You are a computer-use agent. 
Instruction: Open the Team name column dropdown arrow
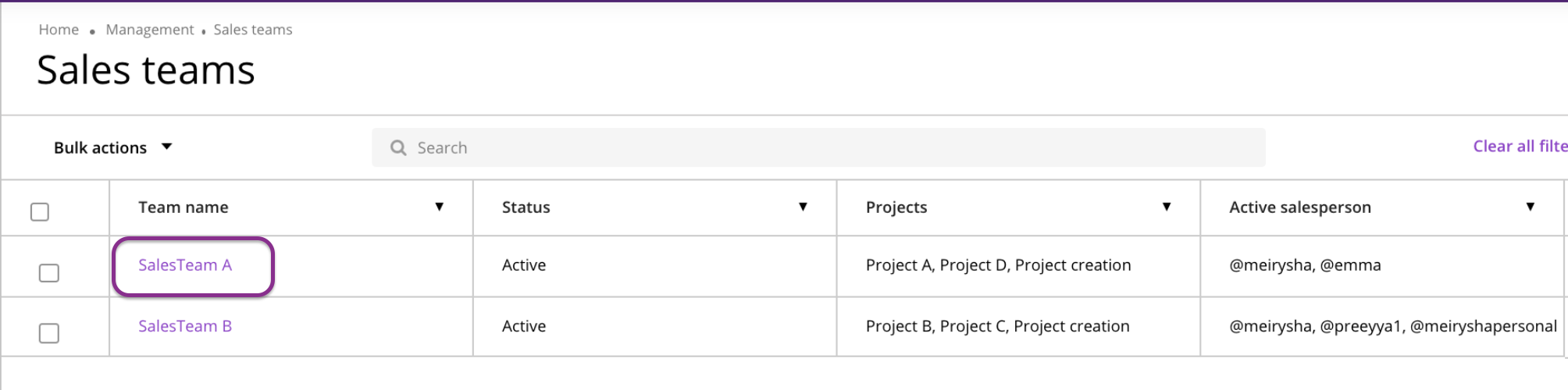point(440,207)
